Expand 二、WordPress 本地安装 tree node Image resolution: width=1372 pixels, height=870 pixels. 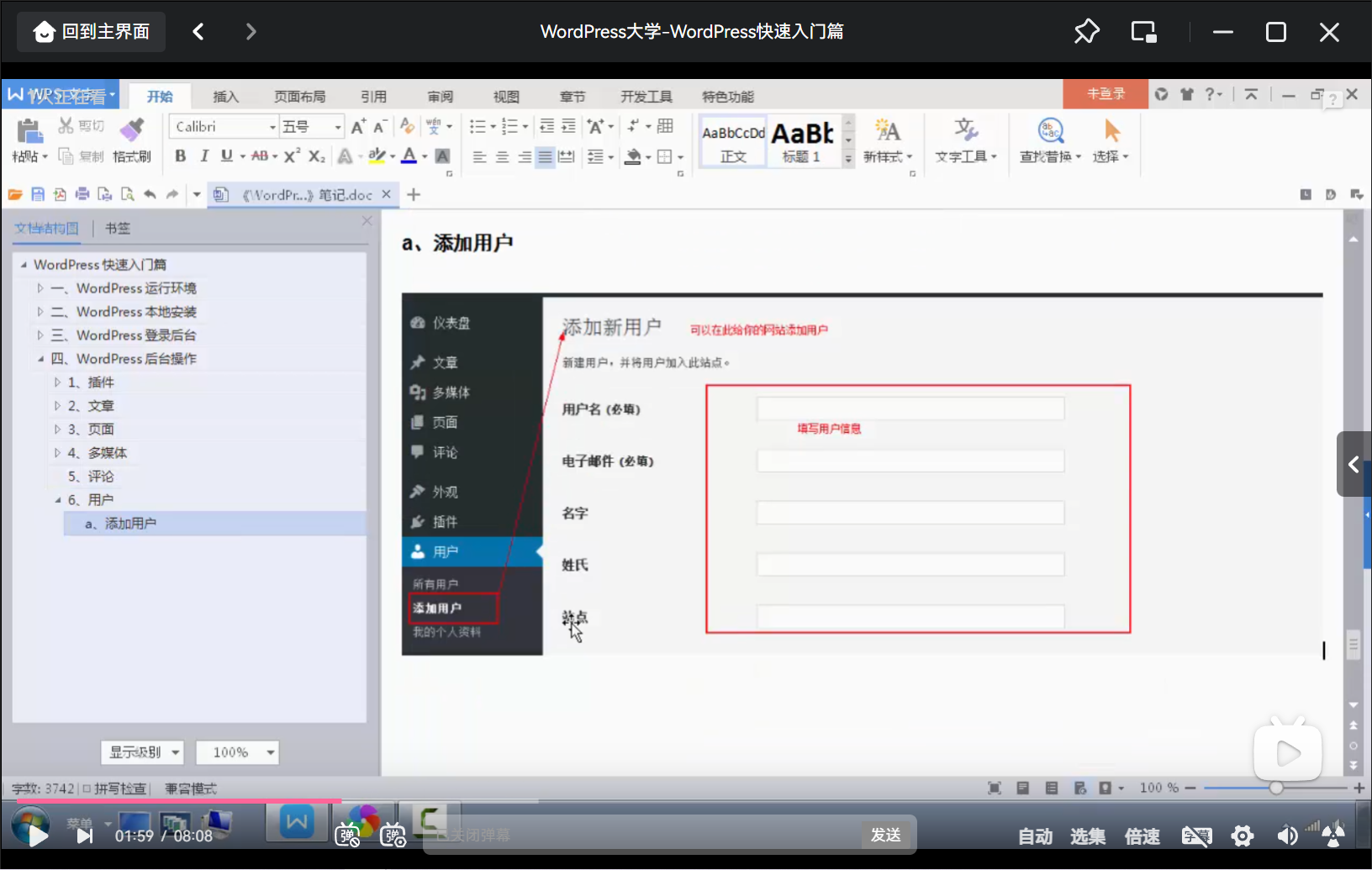(40, 312)
